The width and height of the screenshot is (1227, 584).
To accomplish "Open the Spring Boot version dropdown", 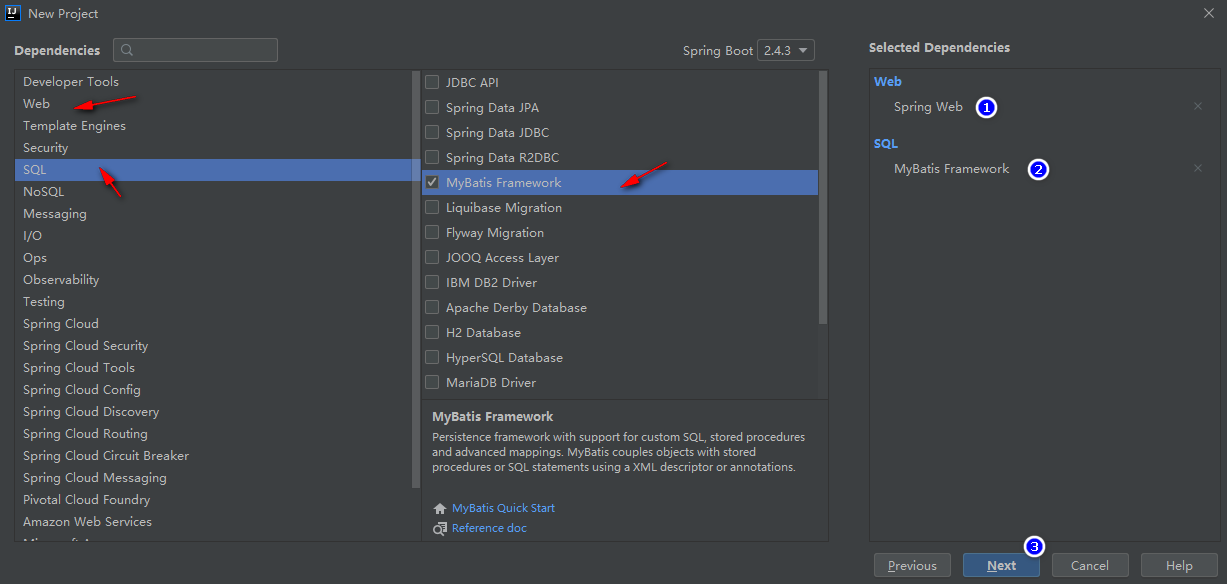I will coord(786,50).
